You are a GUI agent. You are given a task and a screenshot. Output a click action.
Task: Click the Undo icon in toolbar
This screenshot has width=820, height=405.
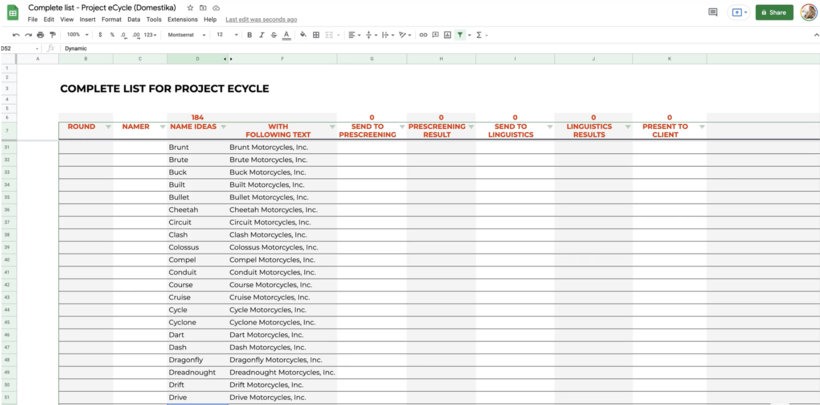16,35
